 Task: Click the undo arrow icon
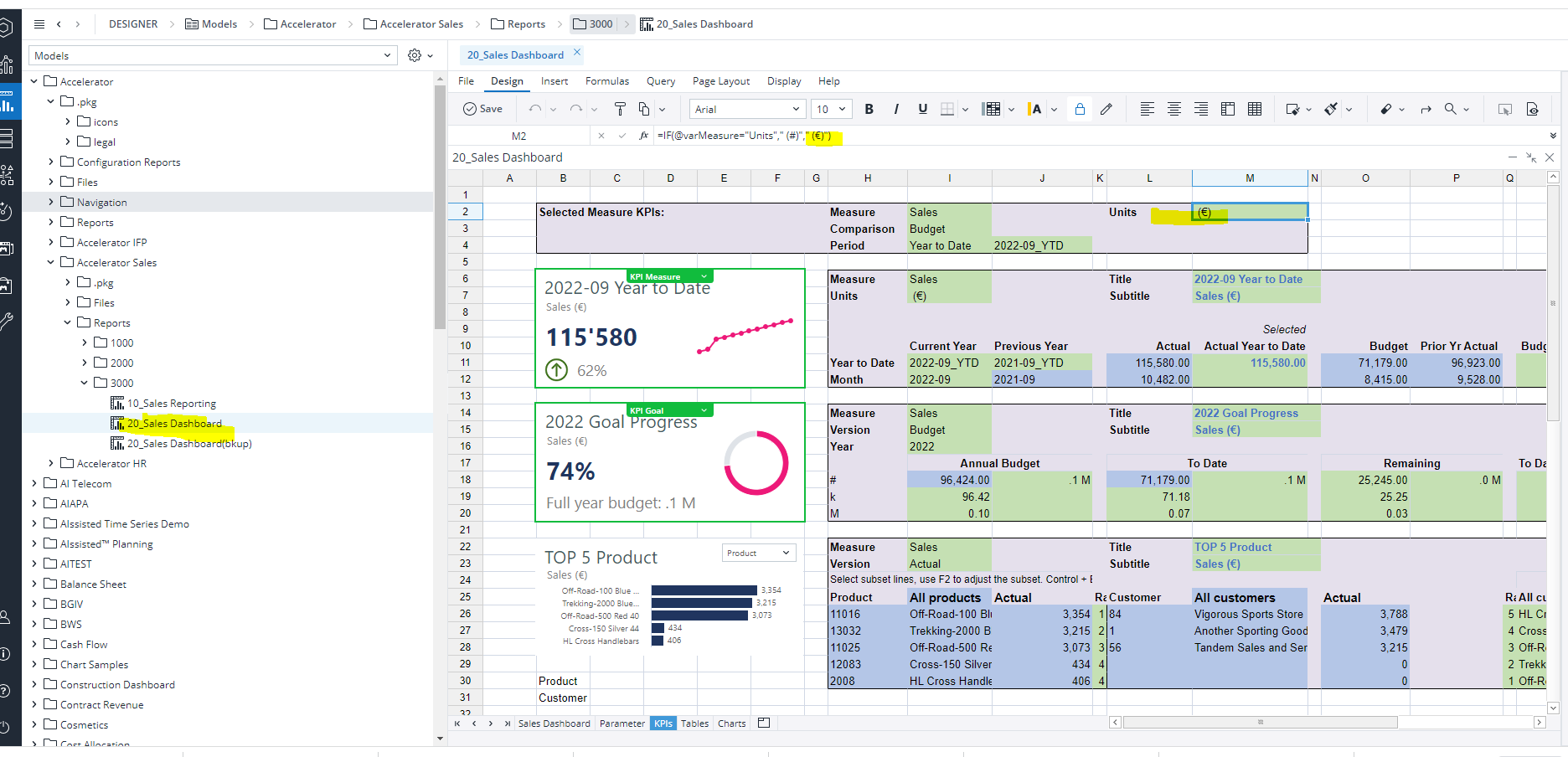point(534,109)
